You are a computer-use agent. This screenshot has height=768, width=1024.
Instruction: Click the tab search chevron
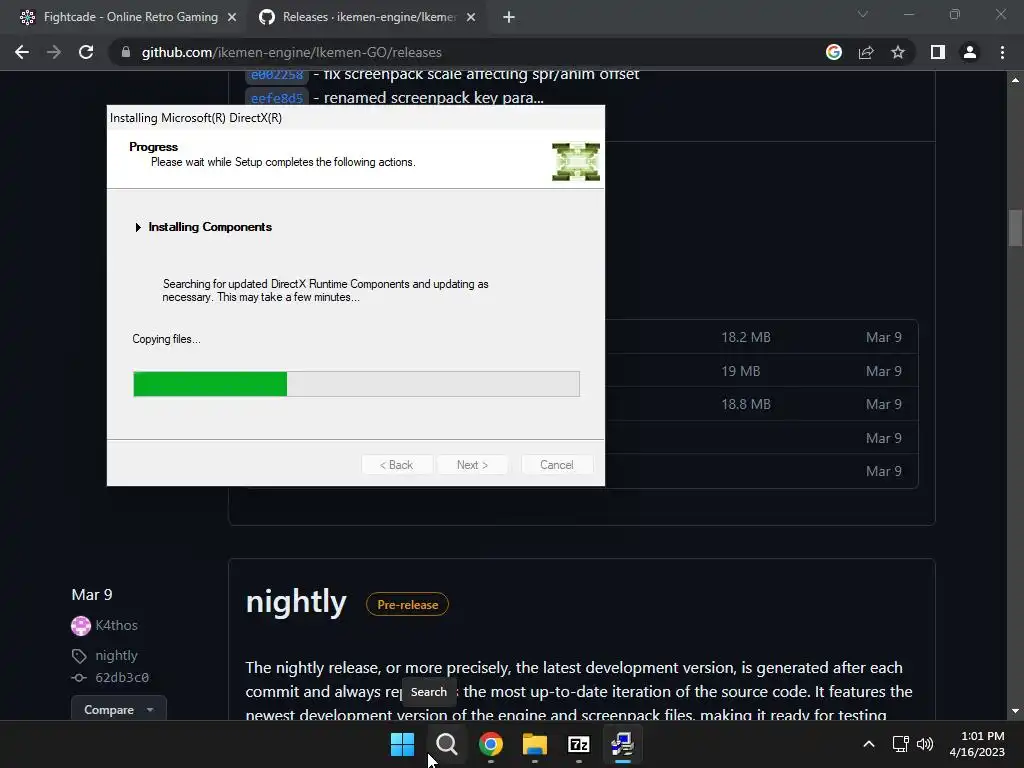pos(863,14)
